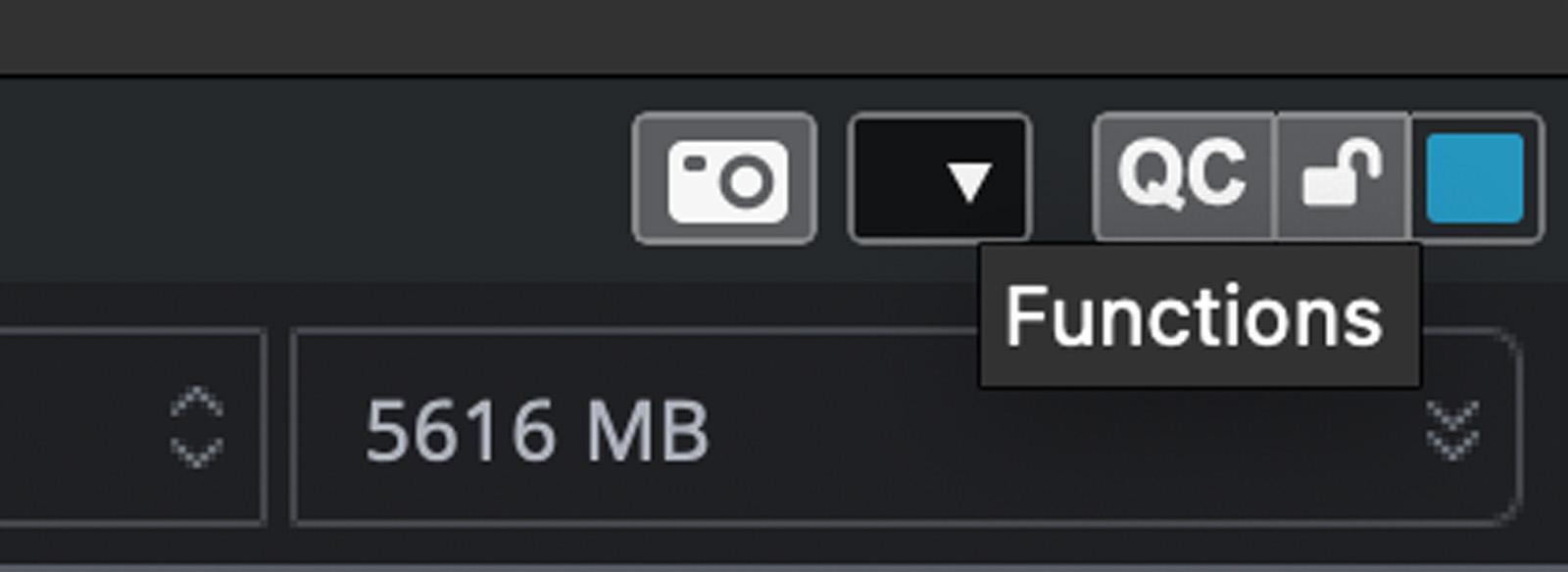Take a snapshot with the camera button
Screen dimensions: 1568x572
[x=724, y=178]
